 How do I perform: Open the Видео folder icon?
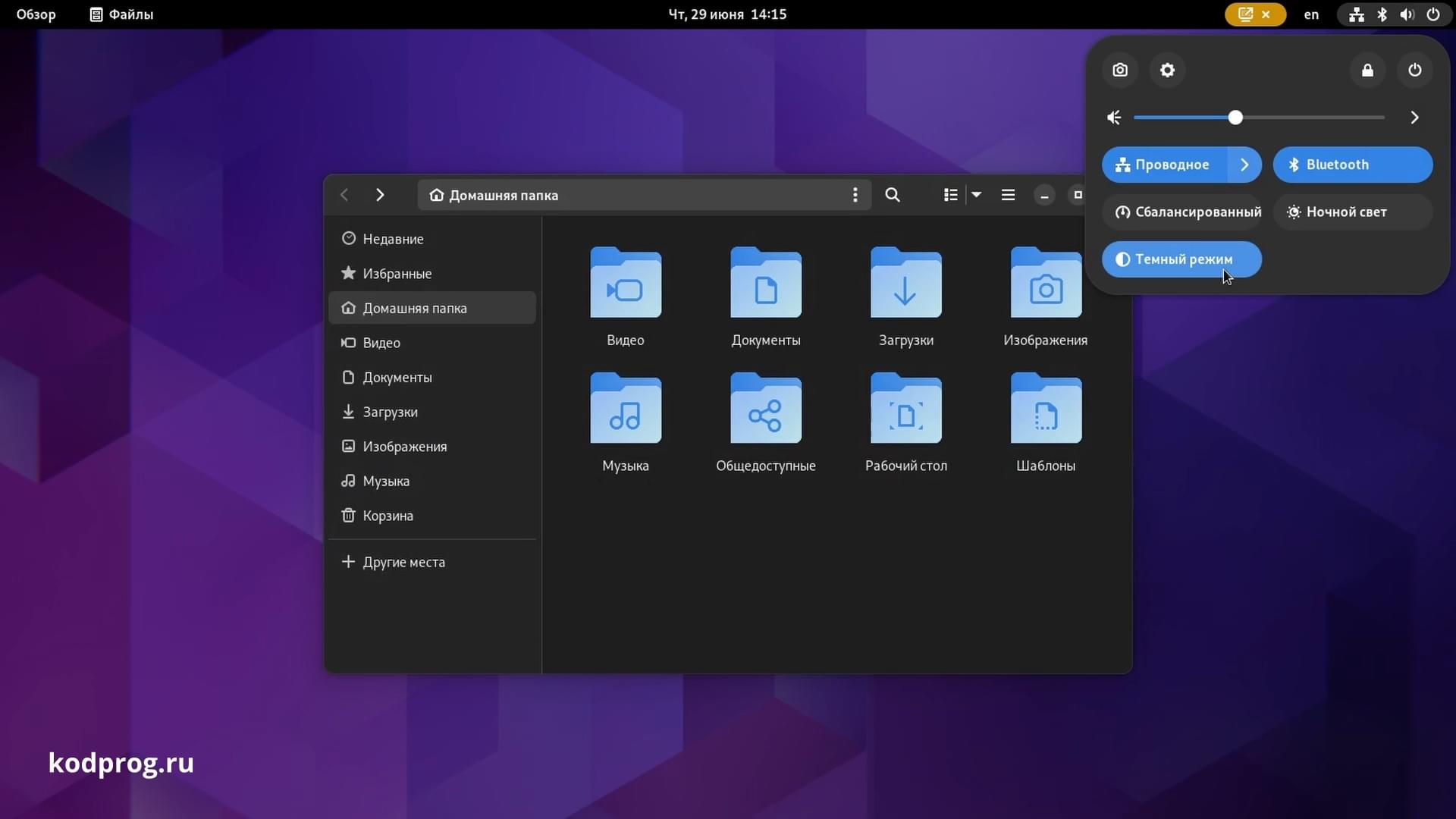[x=626, y=282]
